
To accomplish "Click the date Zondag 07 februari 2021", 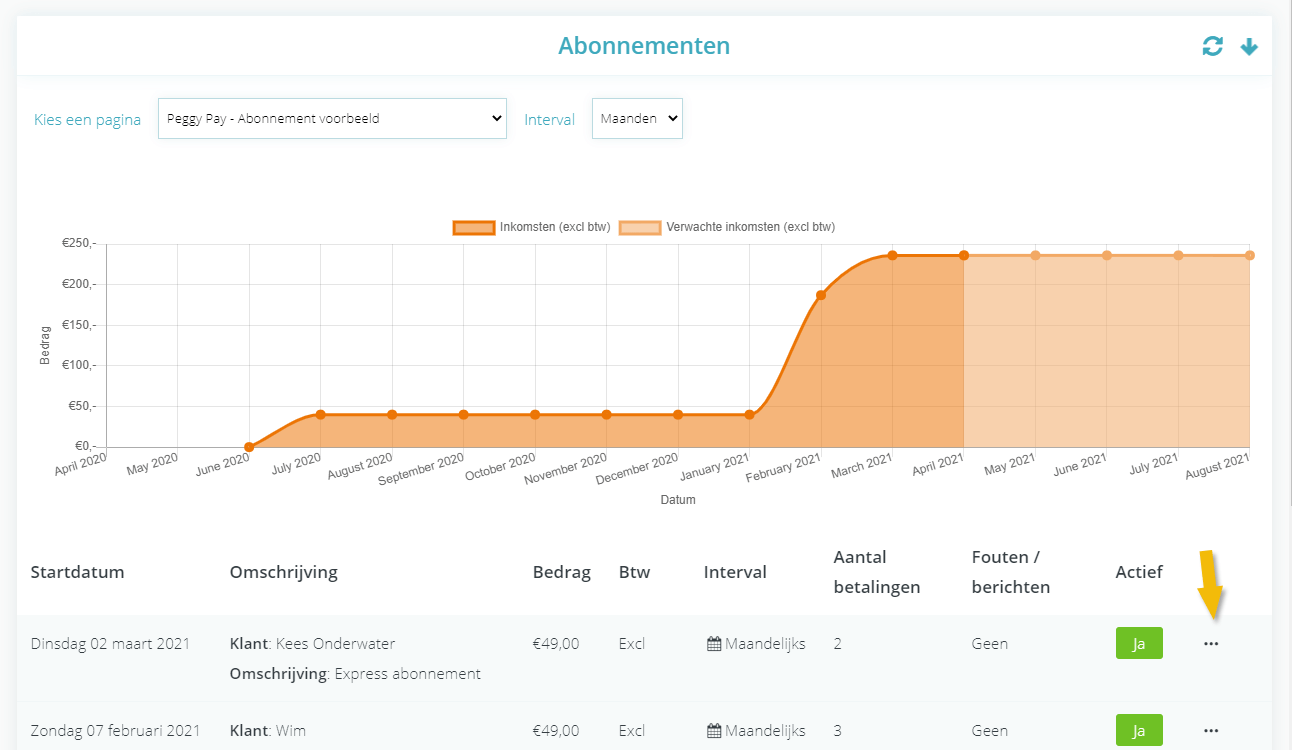I will [x=116, y=731].
